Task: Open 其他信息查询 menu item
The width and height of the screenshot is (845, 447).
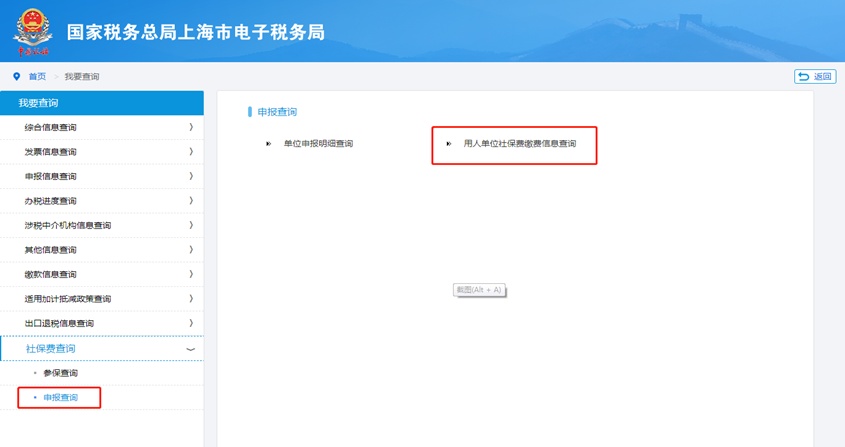Action: pyautogui.click(x=102, y=250)
